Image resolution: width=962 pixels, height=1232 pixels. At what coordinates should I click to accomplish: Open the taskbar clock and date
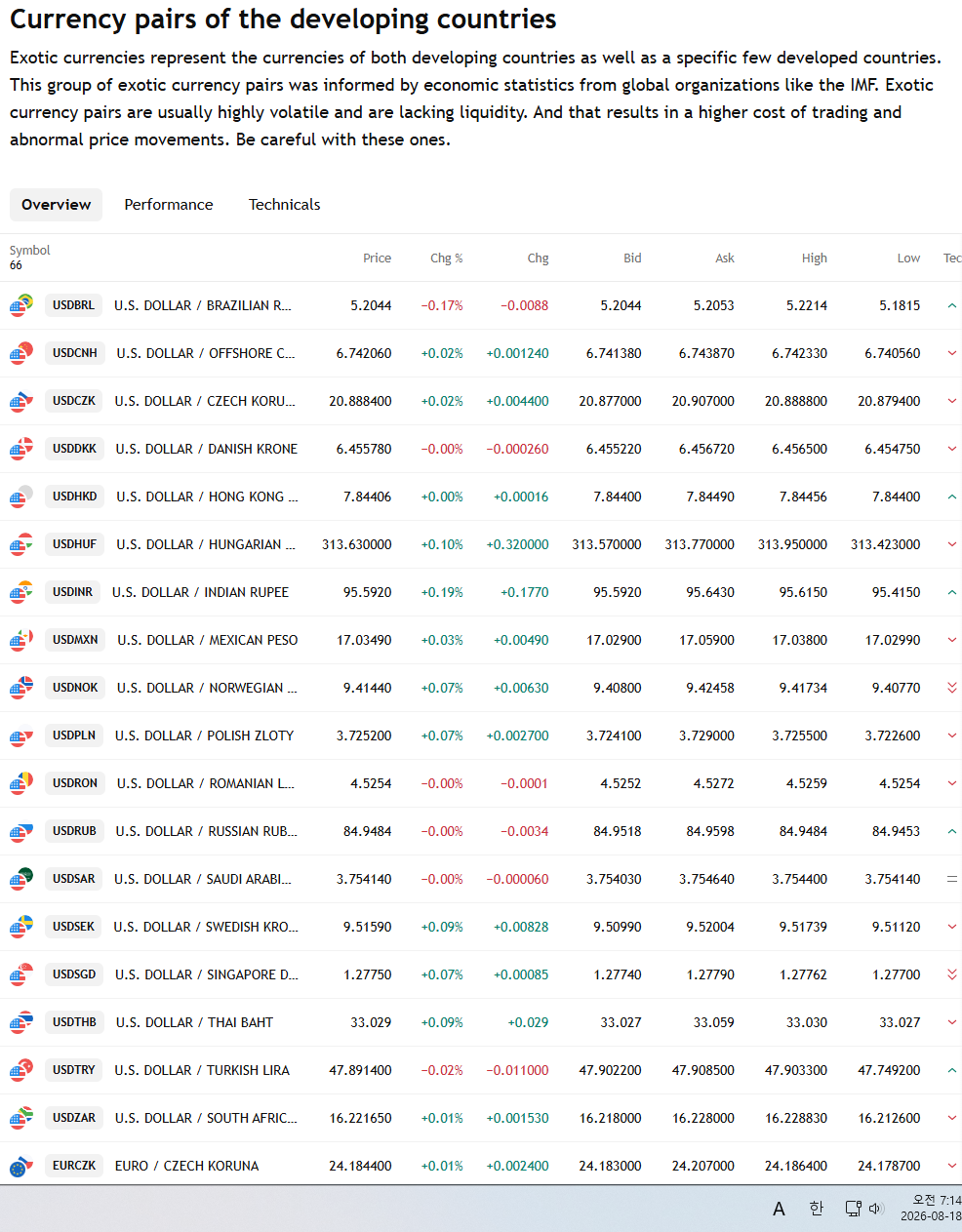click(x=931, y=1209)
